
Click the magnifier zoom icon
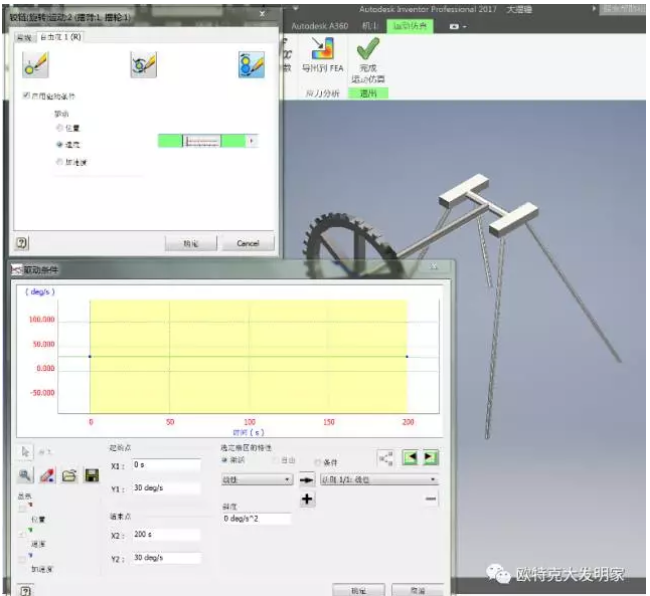click(24, 475)
